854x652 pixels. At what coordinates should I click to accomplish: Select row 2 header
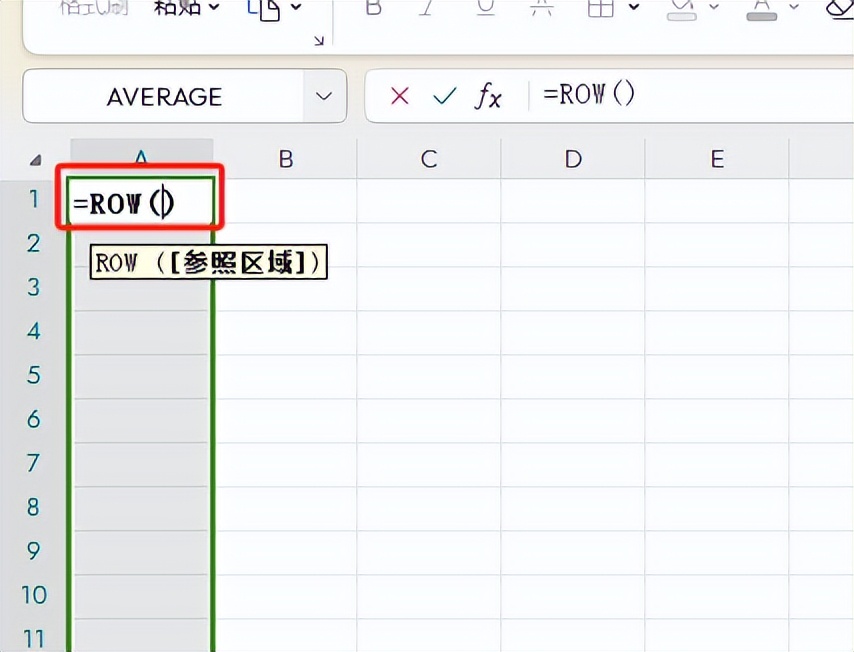coord(34,243)
